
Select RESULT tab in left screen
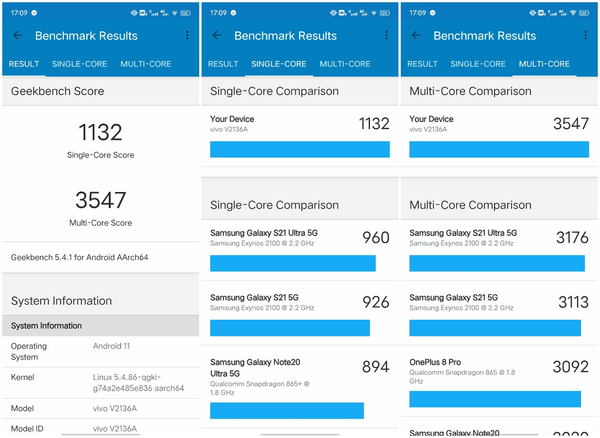[x=24, y=64]
